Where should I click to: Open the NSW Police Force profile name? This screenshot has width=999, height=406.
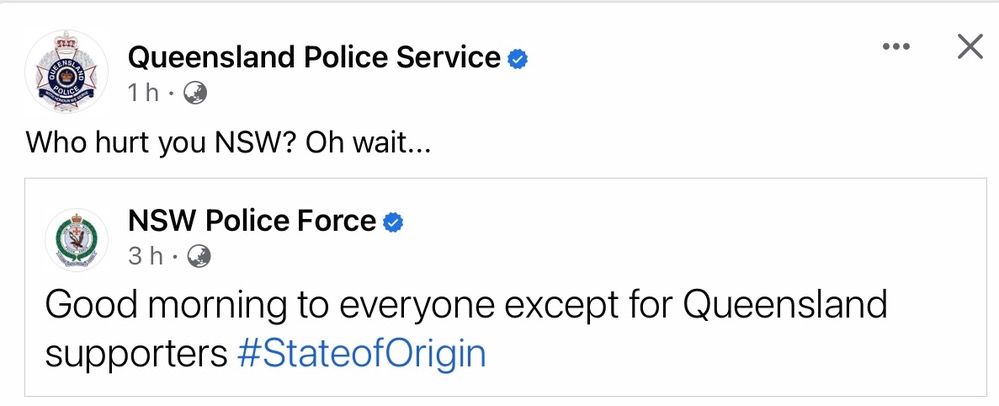point(252,221)
